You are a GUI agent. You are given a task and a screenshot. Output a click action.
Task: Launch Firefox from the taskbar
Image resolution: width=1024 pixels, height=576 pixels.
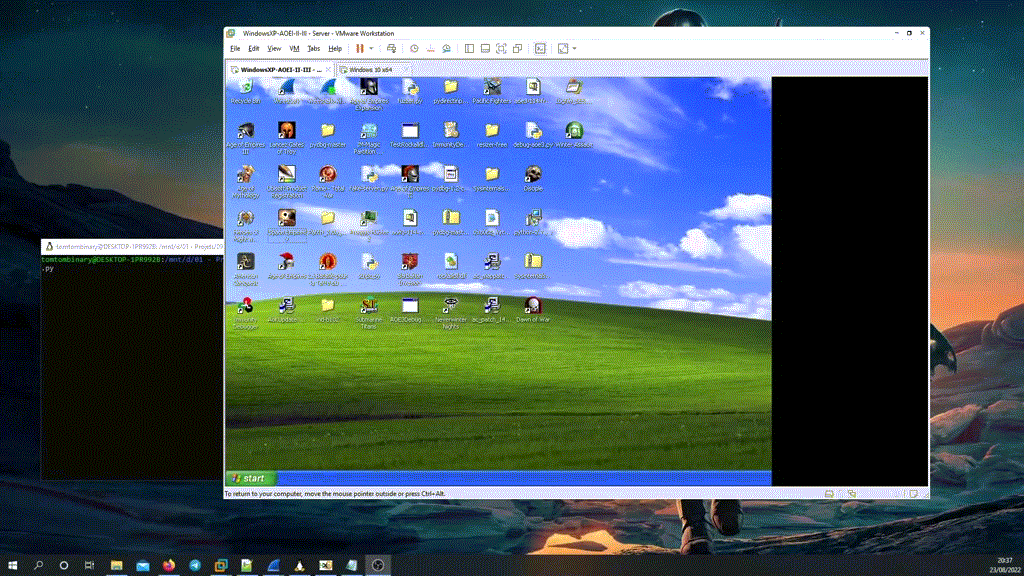(x=169, y=565)
